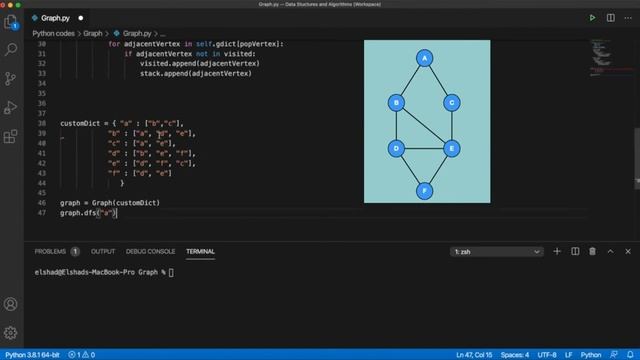Split the editor to the right
The width and height of the screenshot is (640, 360).
tap(611, 18)
